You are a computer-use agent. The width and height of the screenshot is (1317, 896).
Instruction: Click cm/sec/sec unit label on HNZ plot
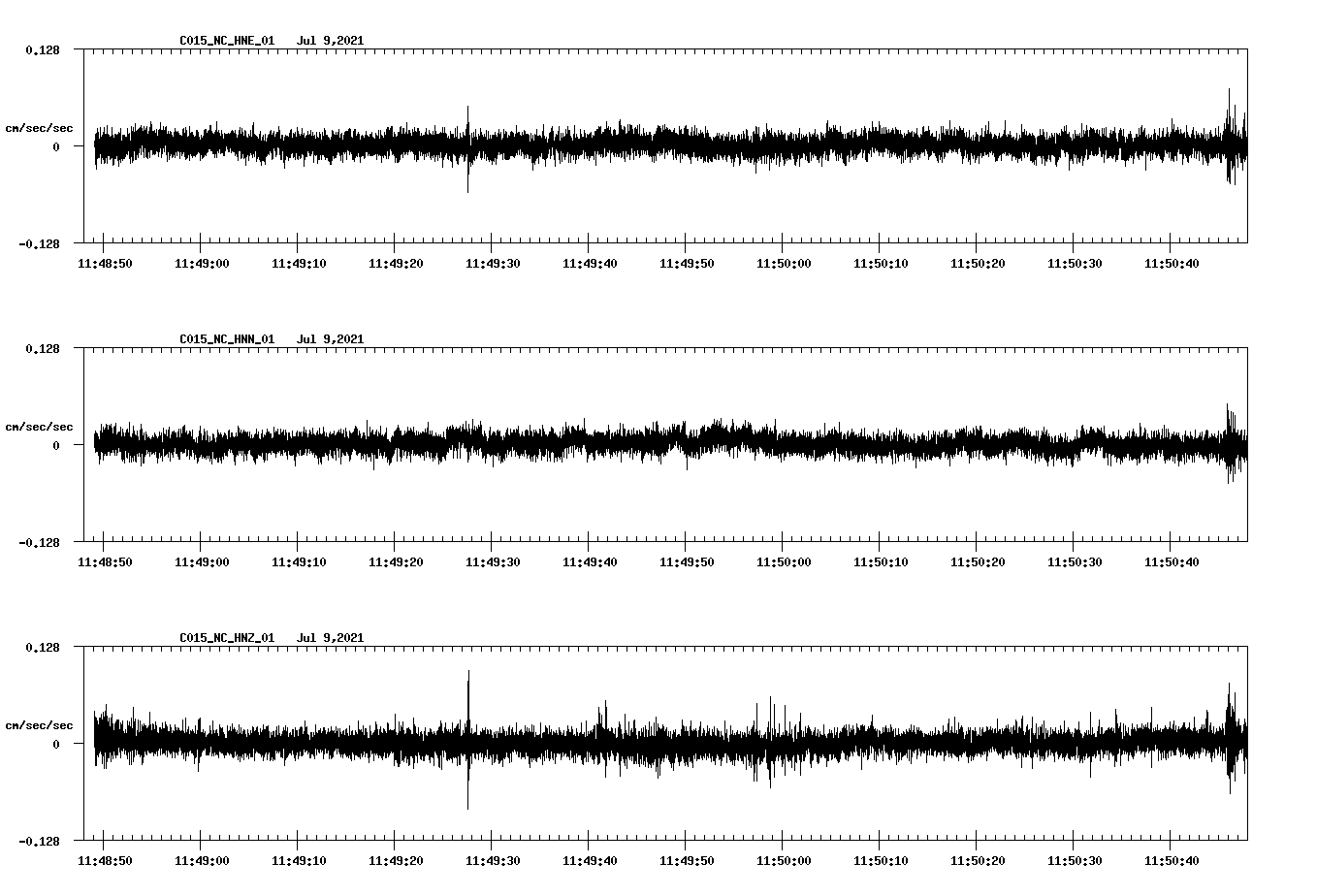tap(39, 725)
